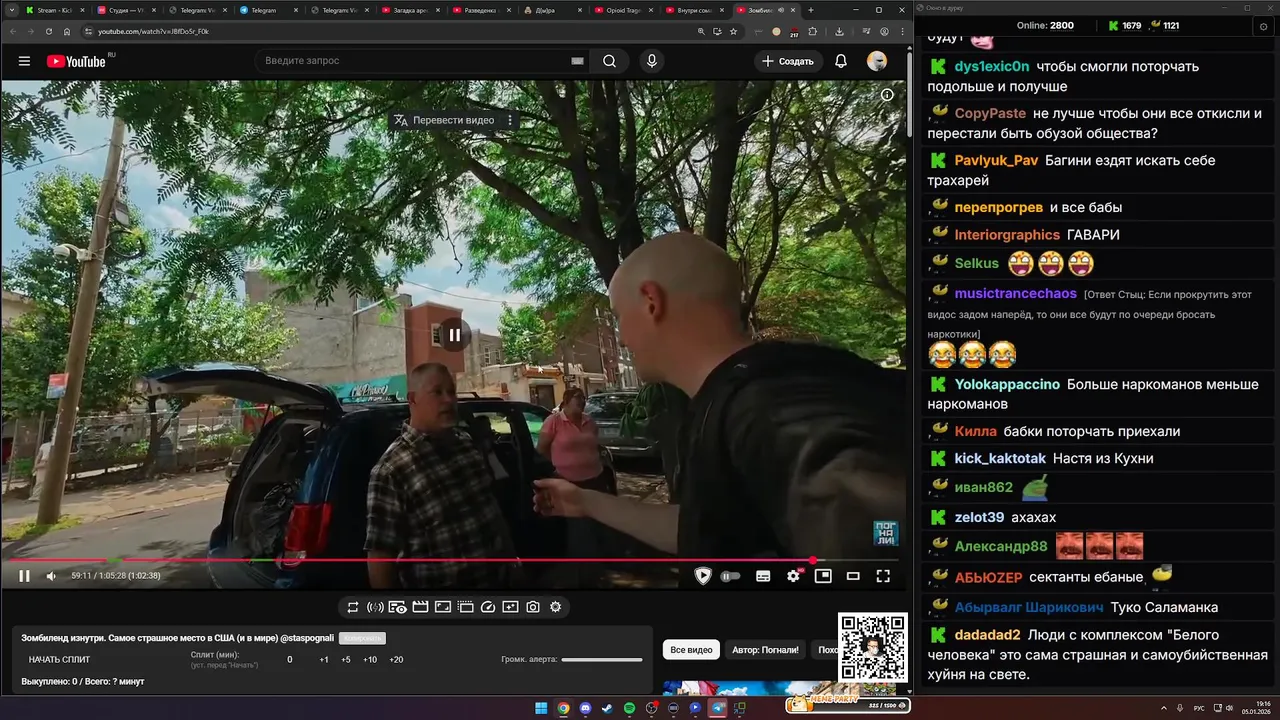
Task: Click the cinema clapperboard icon in toolbar
Action: [420, 607]
